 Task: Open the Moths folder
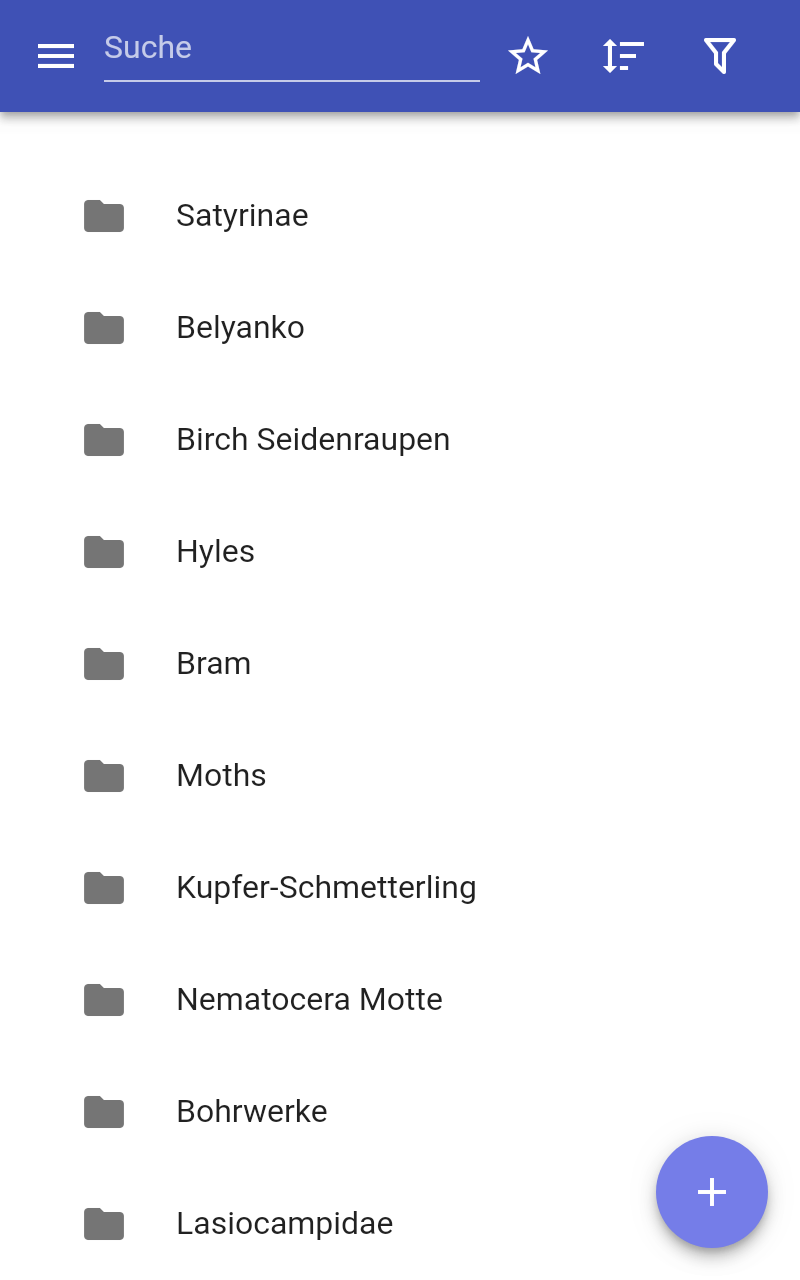click(x=221, y=776)
